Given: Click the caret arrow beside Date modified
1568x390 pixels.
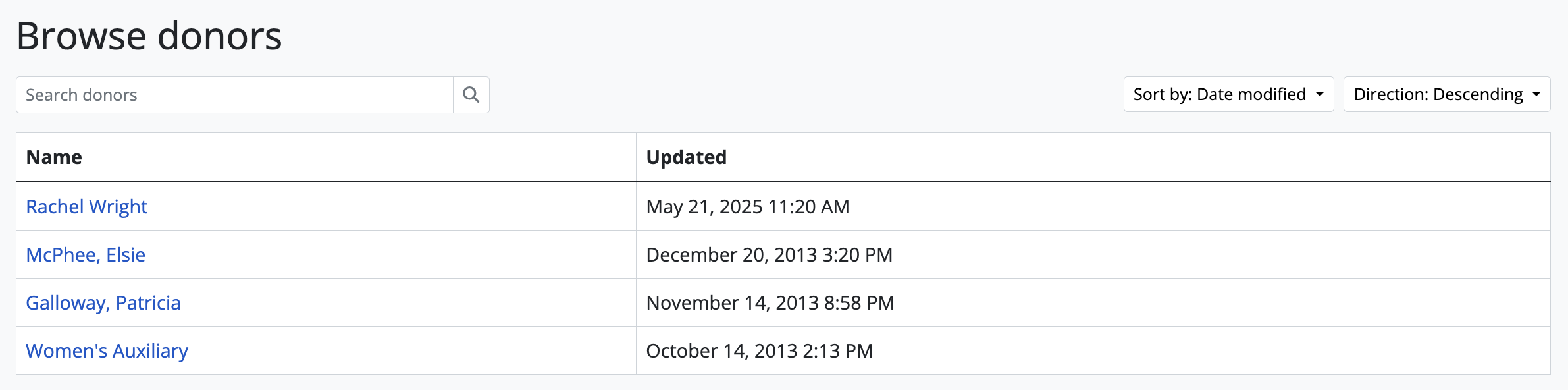Looking at the screenshot, I should pos(1320,95).
